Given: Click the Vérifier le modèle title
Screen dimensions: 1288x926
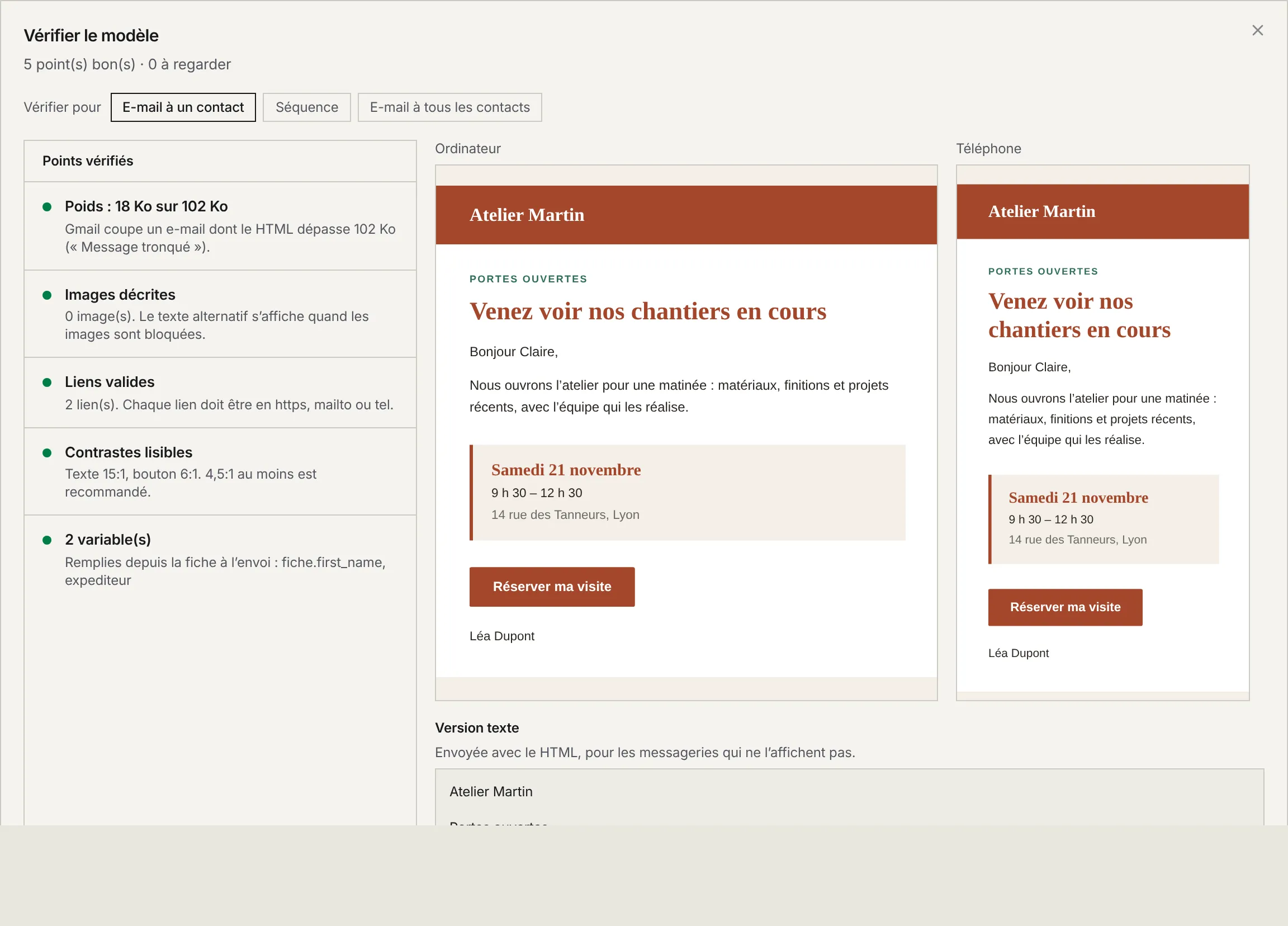Looking at the screenshot, I should point(91,36).
